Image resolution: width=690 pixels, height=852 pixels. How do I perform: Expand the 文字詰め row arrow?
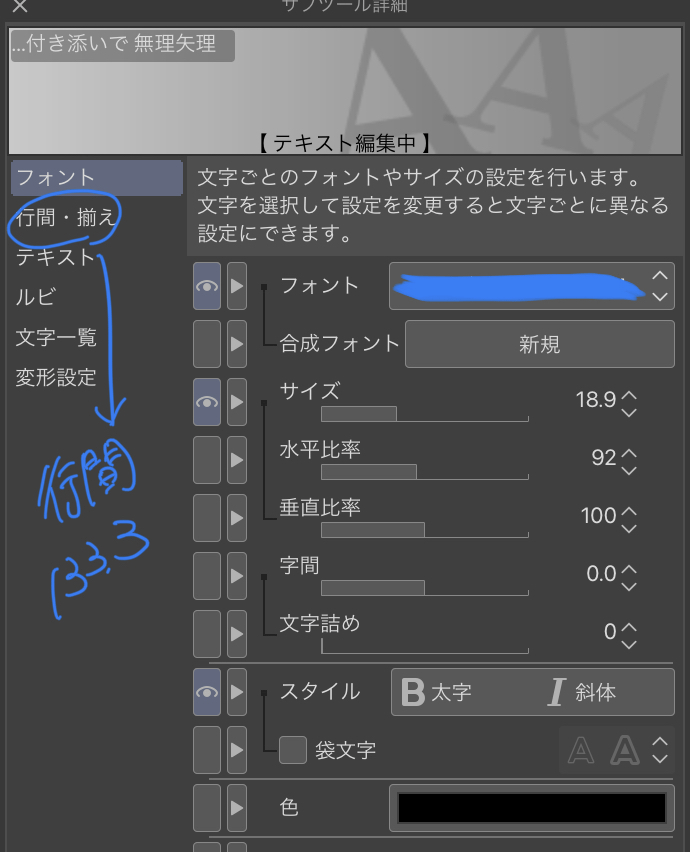click(x=237, y=634)
